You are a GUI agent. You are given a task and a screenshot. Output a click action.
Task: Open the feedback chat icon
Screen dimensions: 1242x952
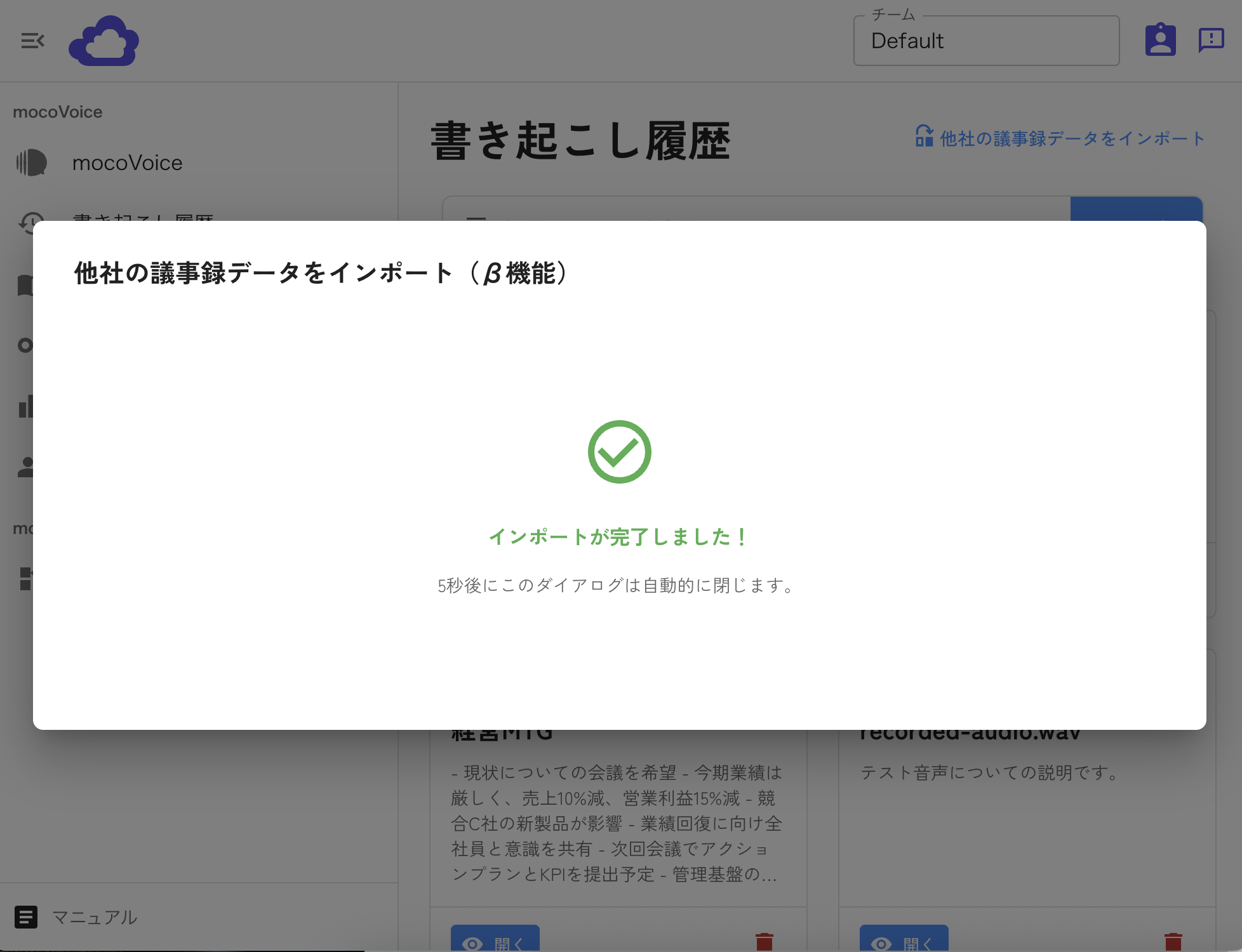tap(1211, 40)
